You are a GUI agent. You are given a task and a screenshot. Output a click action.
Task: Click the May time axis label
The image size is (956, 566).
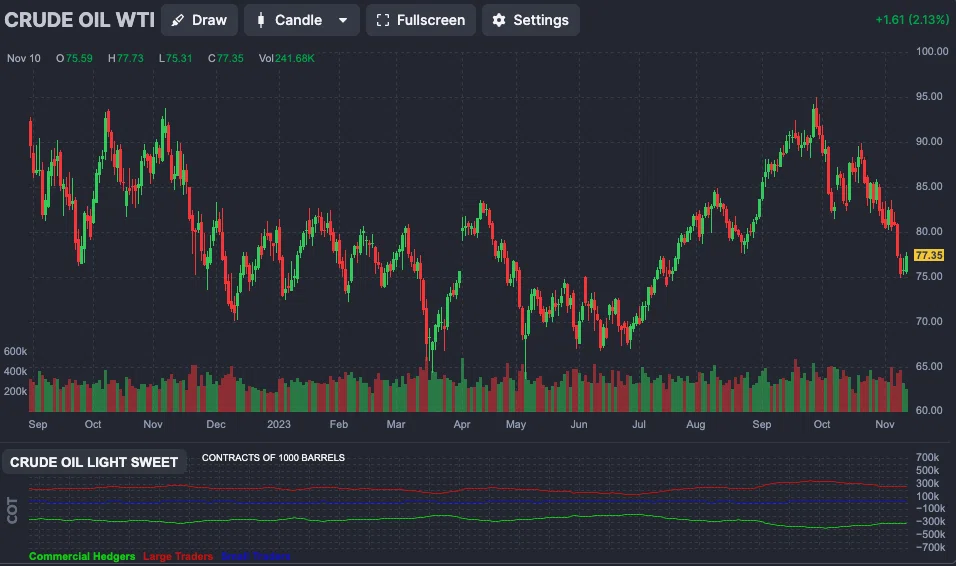[516, 424]
